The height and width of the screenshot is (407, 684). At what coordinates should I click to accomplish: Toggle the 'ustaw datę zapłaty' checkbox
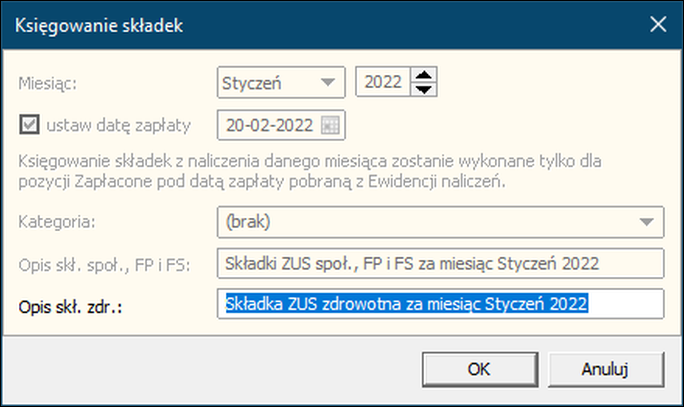tap(29, 125)
